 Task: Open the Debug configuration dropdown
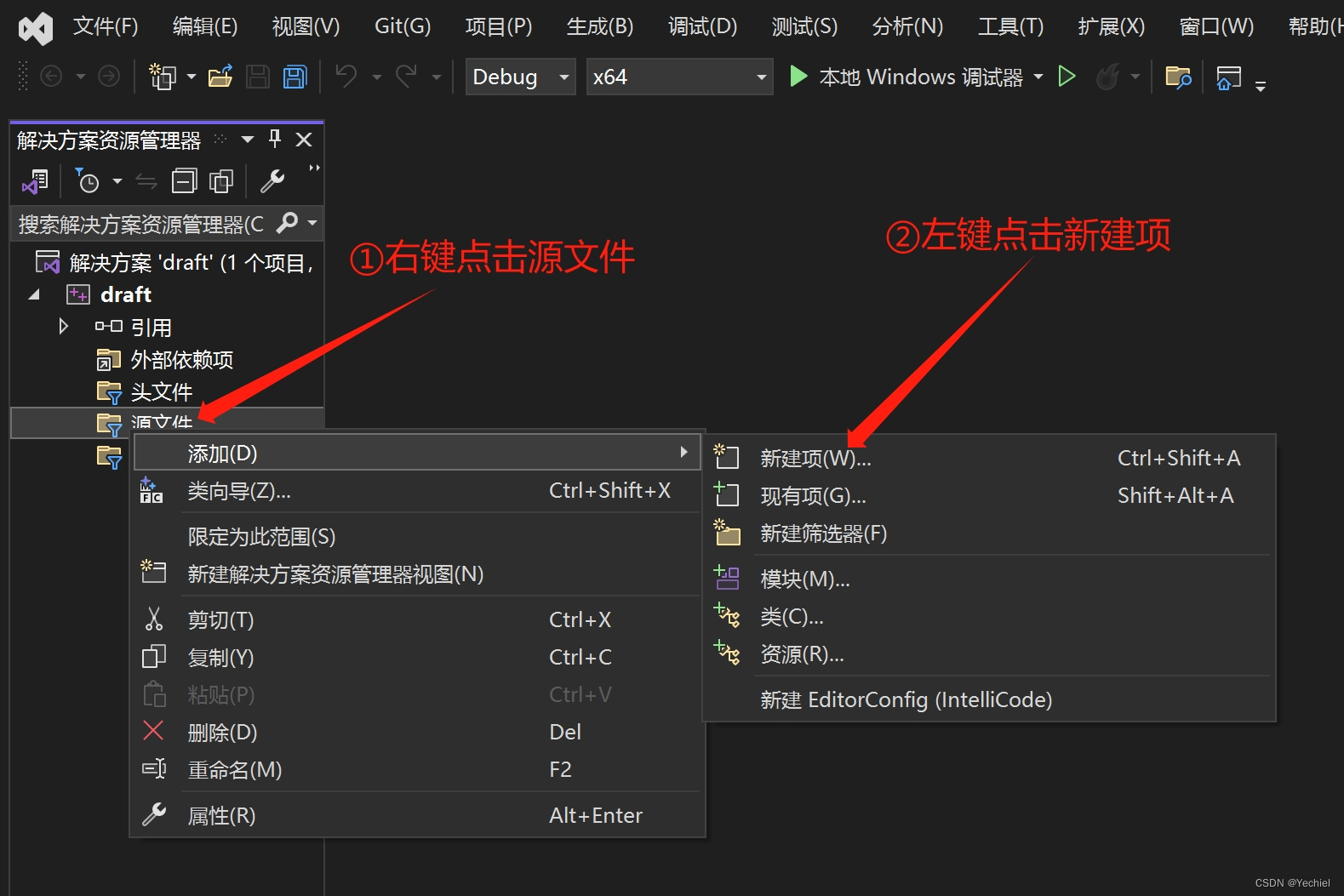pos(520,77)
